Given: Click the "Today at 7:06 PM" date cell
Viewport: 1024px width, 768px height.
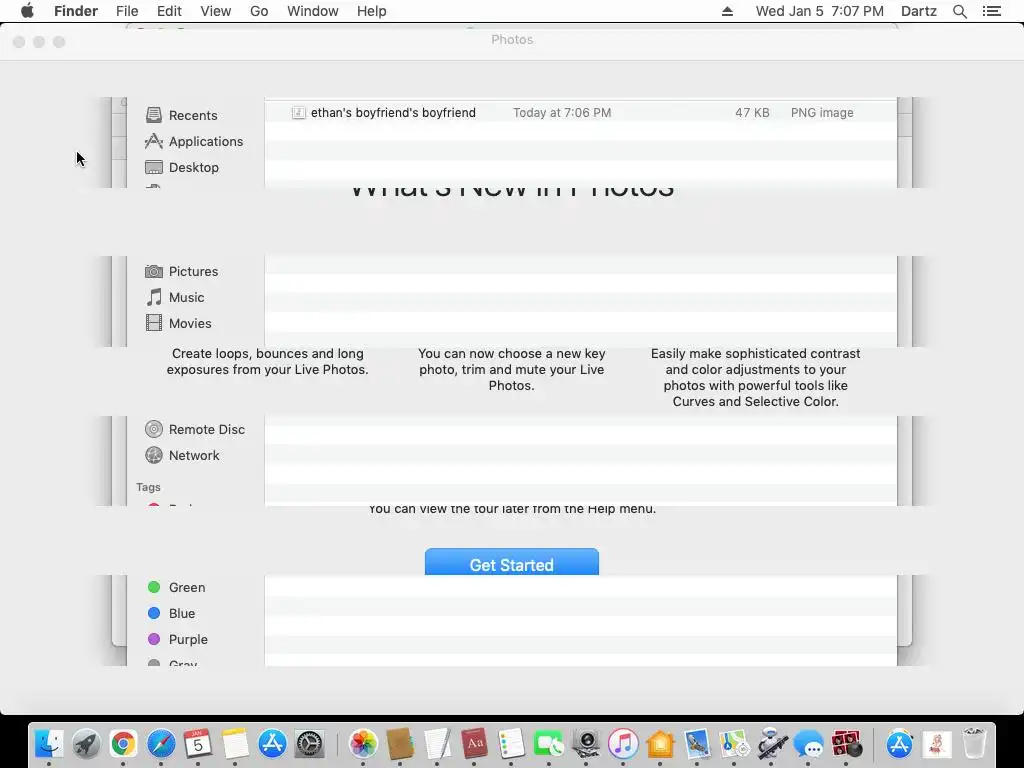Looking at the screenshot, I should pos(562,112).
